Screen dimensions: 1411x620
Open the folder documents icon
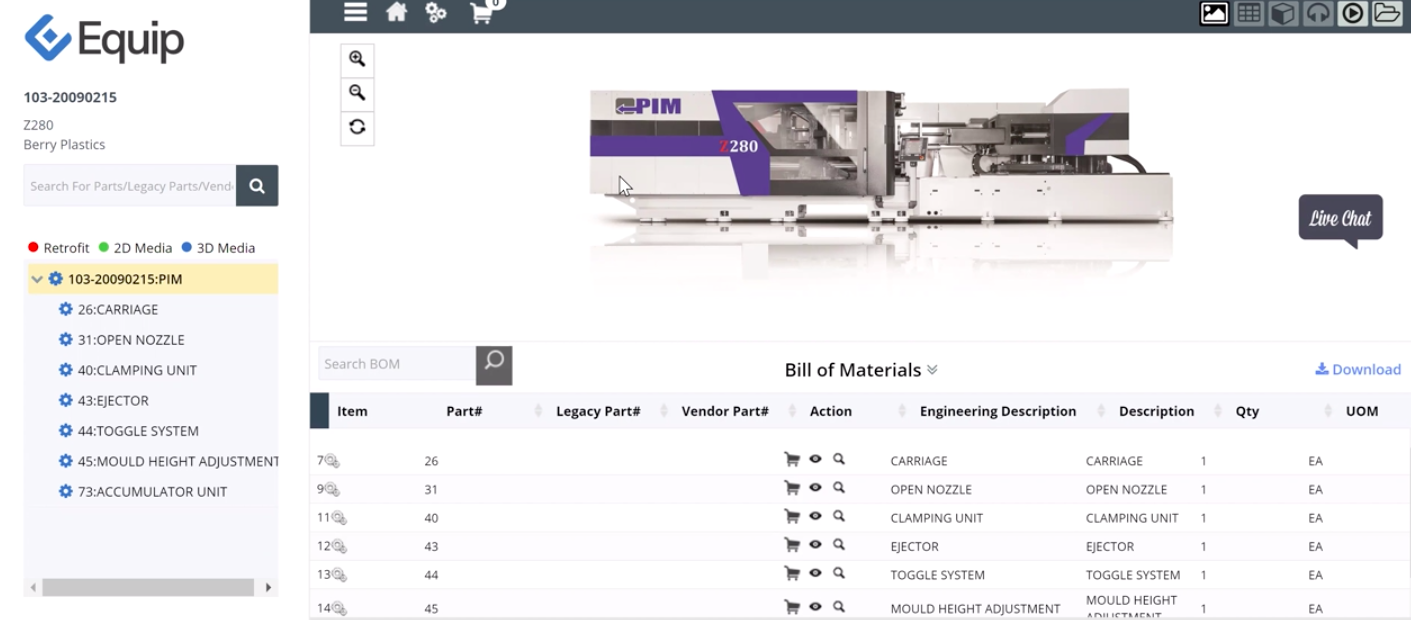tap(1387, 13)
